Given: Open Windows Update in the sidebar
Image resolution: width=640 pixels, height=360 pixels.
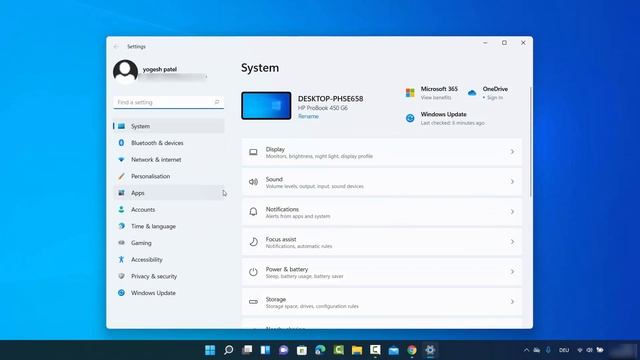Looking at the screenshot, I should (x=169, y=293).
